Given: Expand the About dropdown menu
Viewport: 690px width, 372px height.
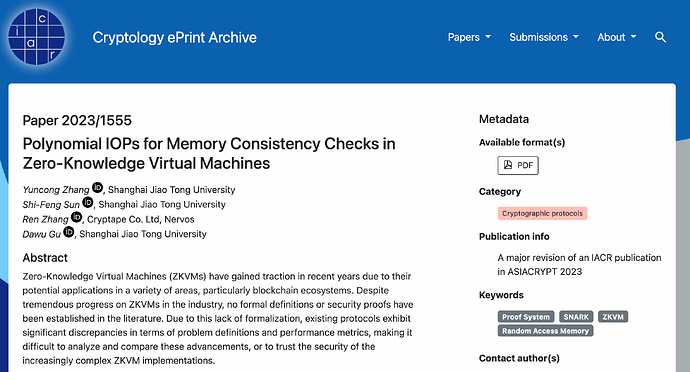Looking at the screenshot, I should point(617,37).
